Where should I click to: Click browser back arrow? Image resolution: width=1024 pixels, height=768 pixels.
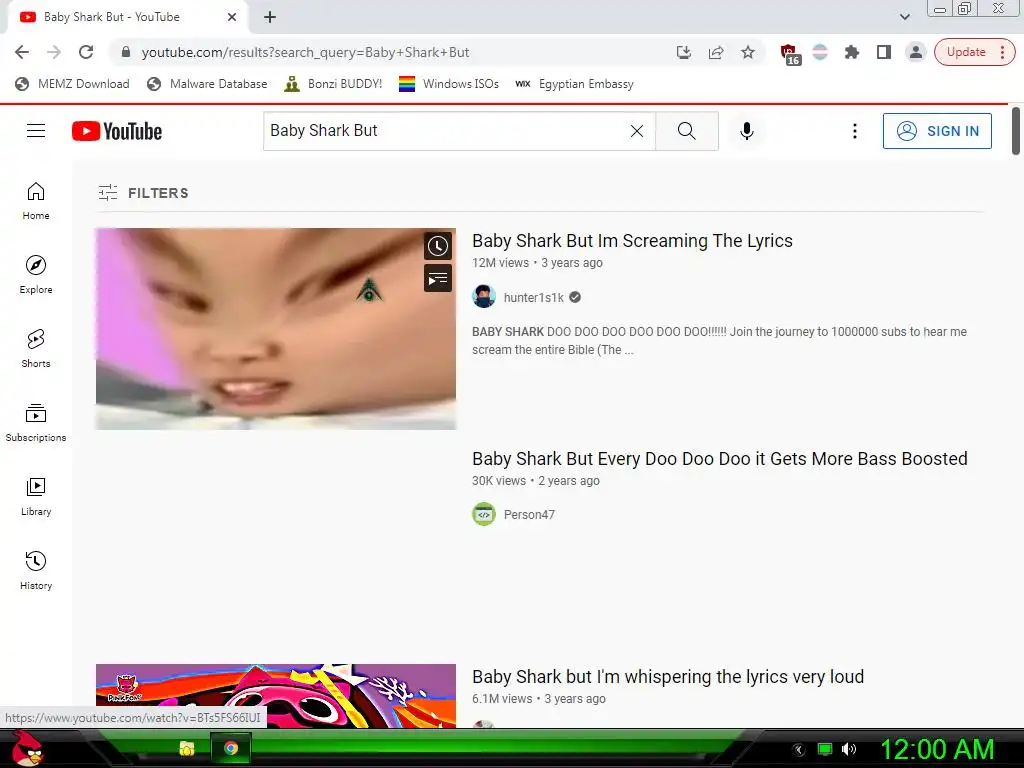point(22,52)
